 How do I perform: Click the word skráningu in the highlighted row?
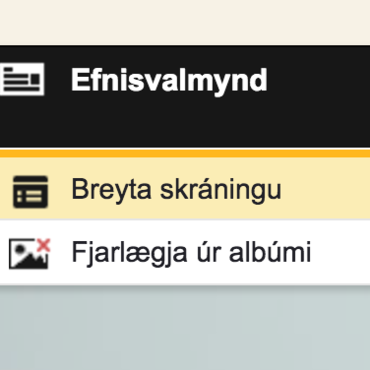221,190
